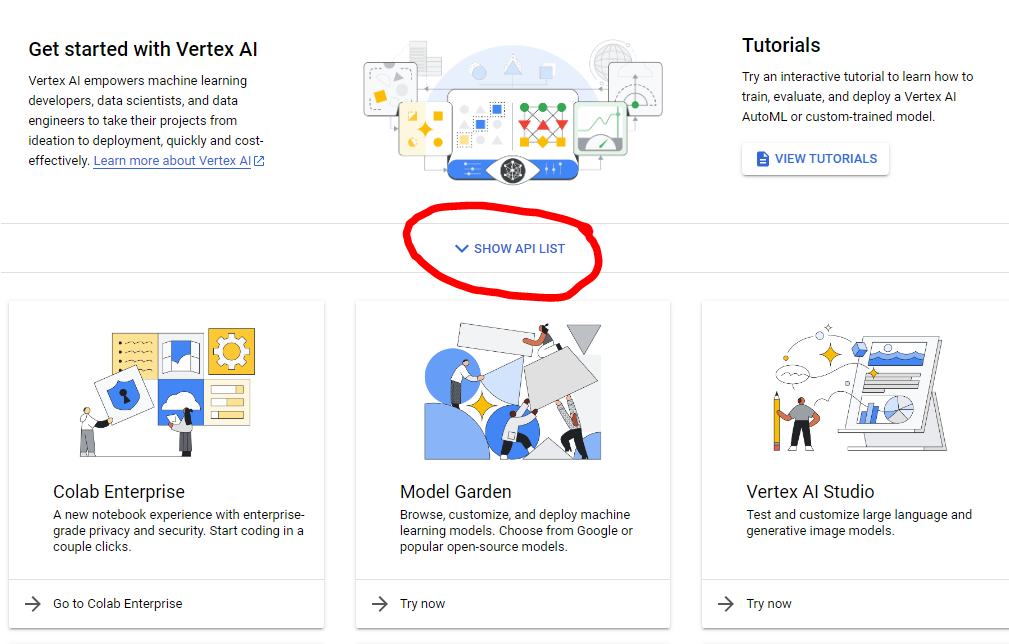Click the chevron icon beside SHOW API LIST
Viewport: 1009px width, 644px height.
tap(462, 249)
